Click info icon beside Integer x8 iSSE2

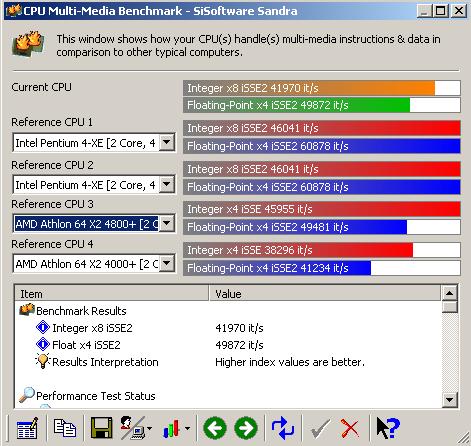pyautogui.click(x=43, y=327)
